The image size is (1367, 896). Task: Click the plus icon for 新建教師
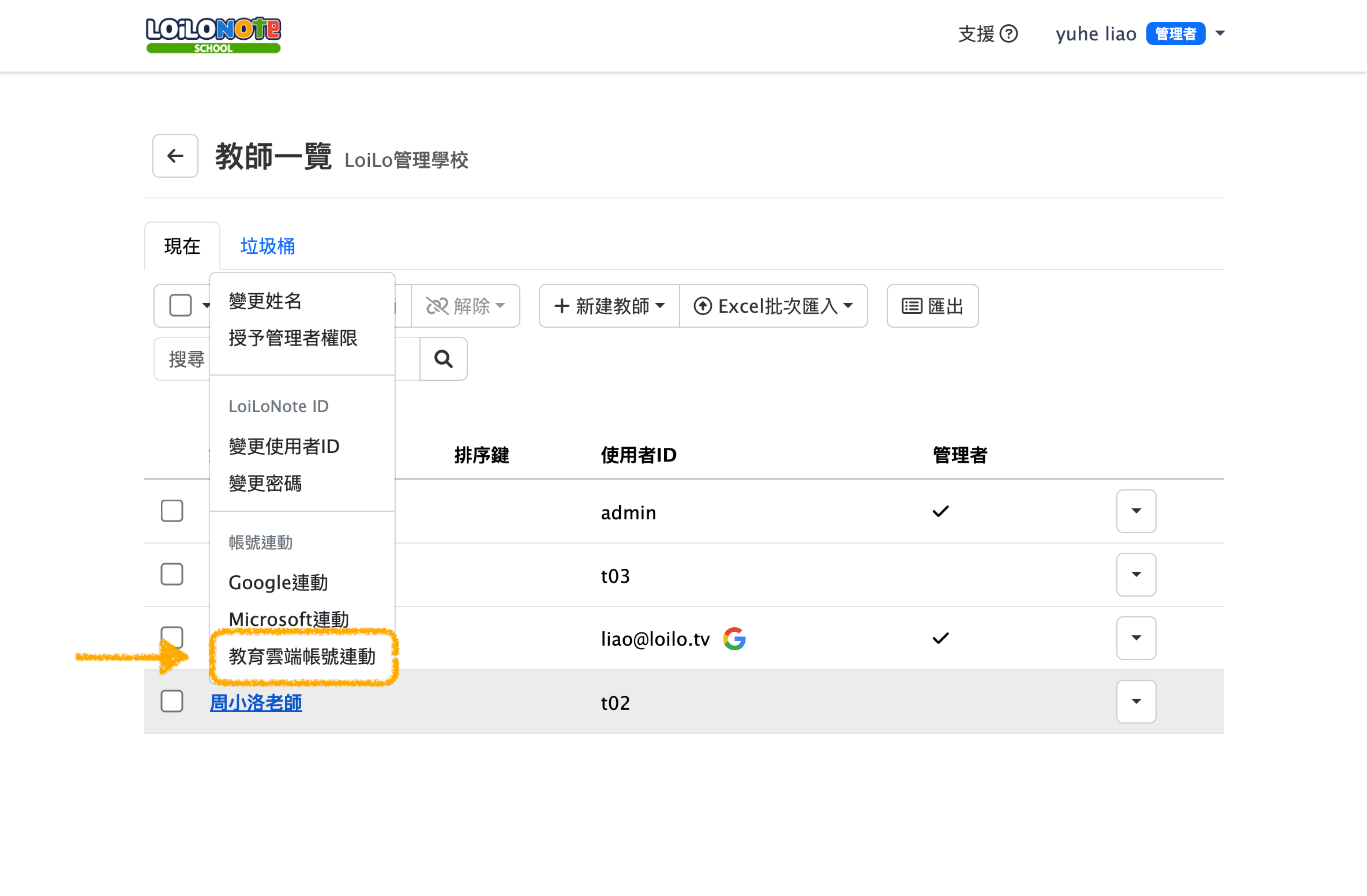[562, 306]
